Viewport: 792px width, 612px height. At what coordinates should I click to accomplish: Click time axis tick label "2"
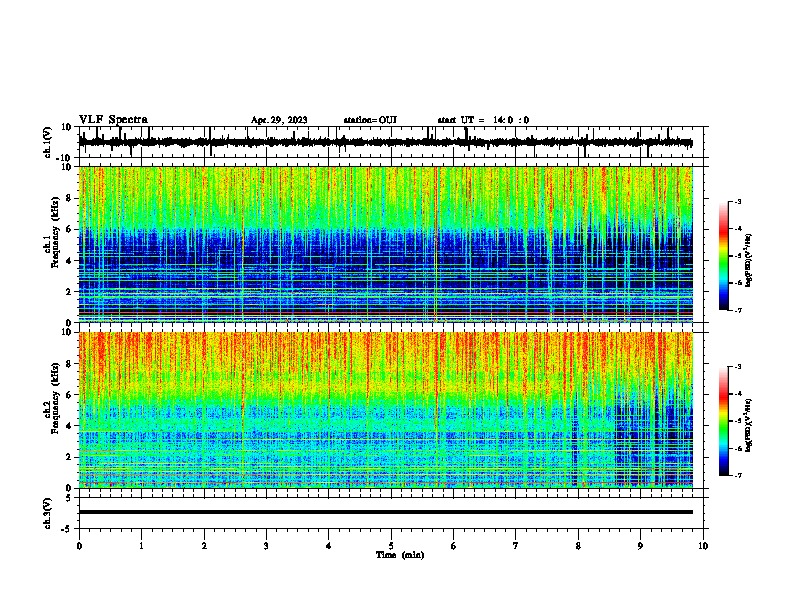click(204, 546)
